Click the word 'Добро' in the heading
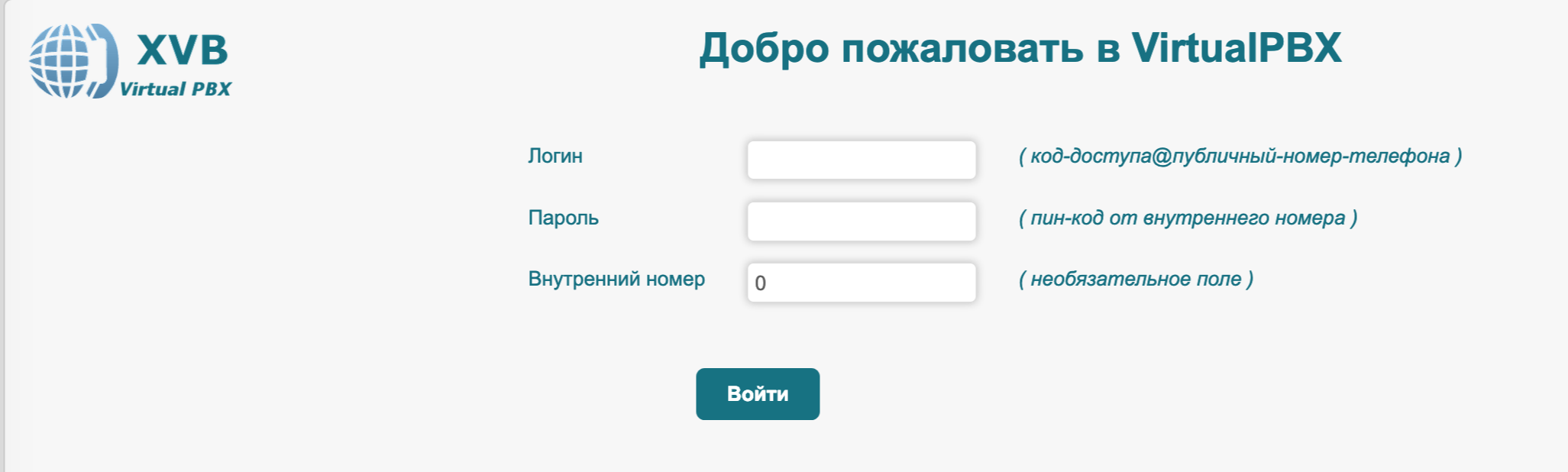Image resolution: width=1568 pixels, height=472 pixels. pos(764,48)
